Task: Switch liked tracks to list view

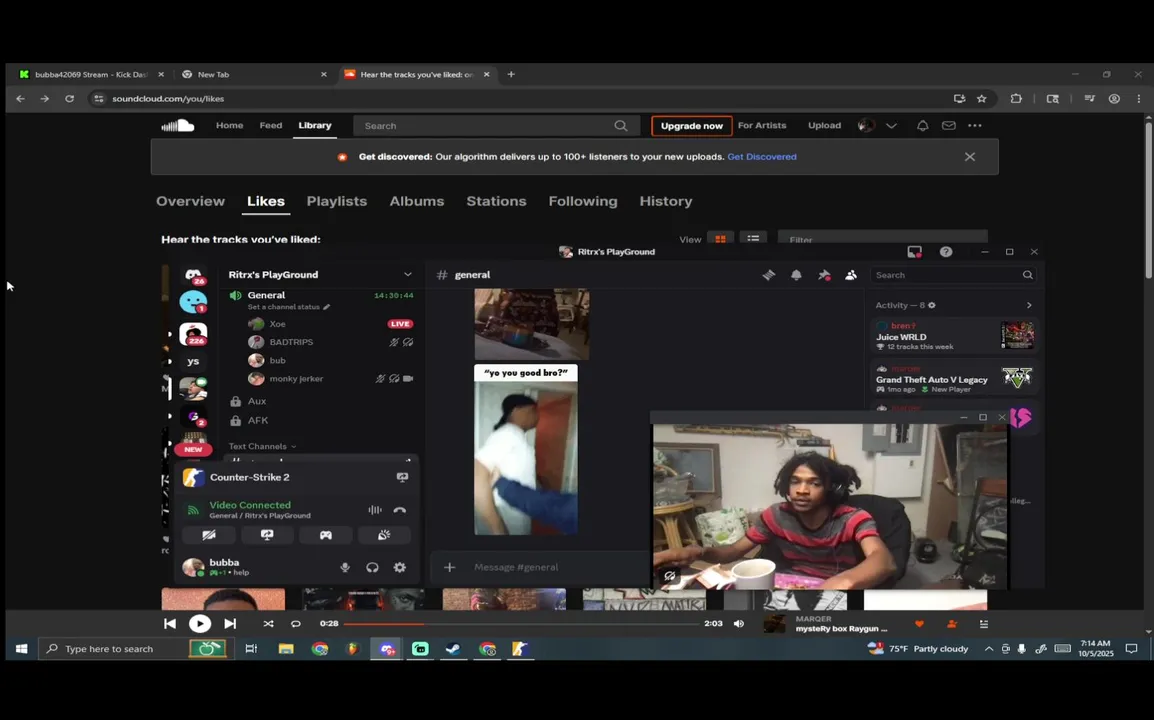Action: coord(753,239)
